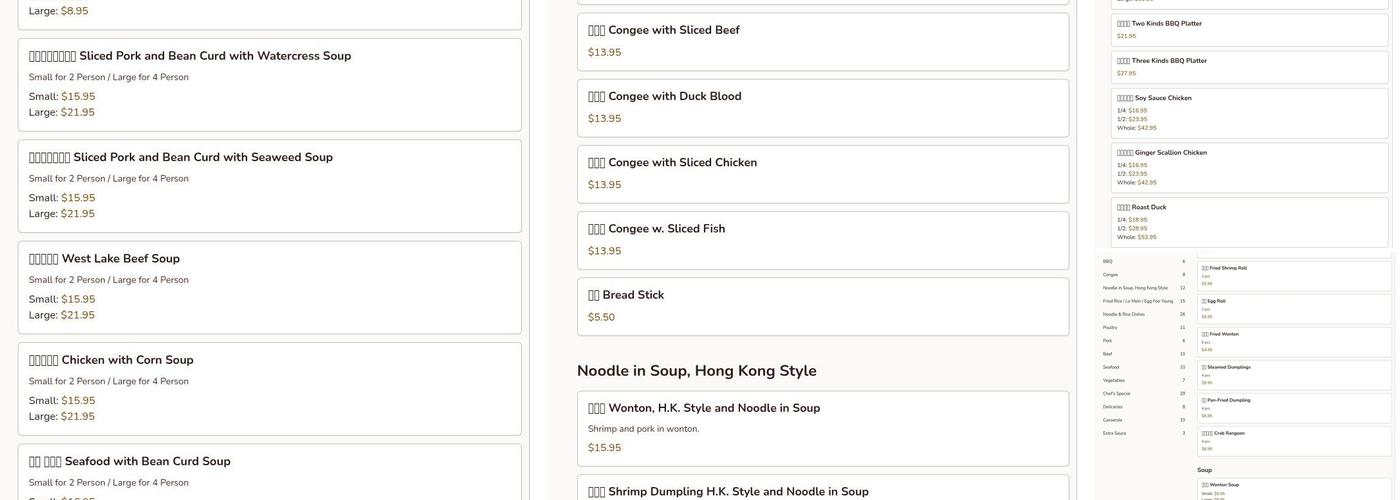Navigate to Poultry category in sidebar
This screenshot has width=1400, height=500.
(x=1110, y=327)
